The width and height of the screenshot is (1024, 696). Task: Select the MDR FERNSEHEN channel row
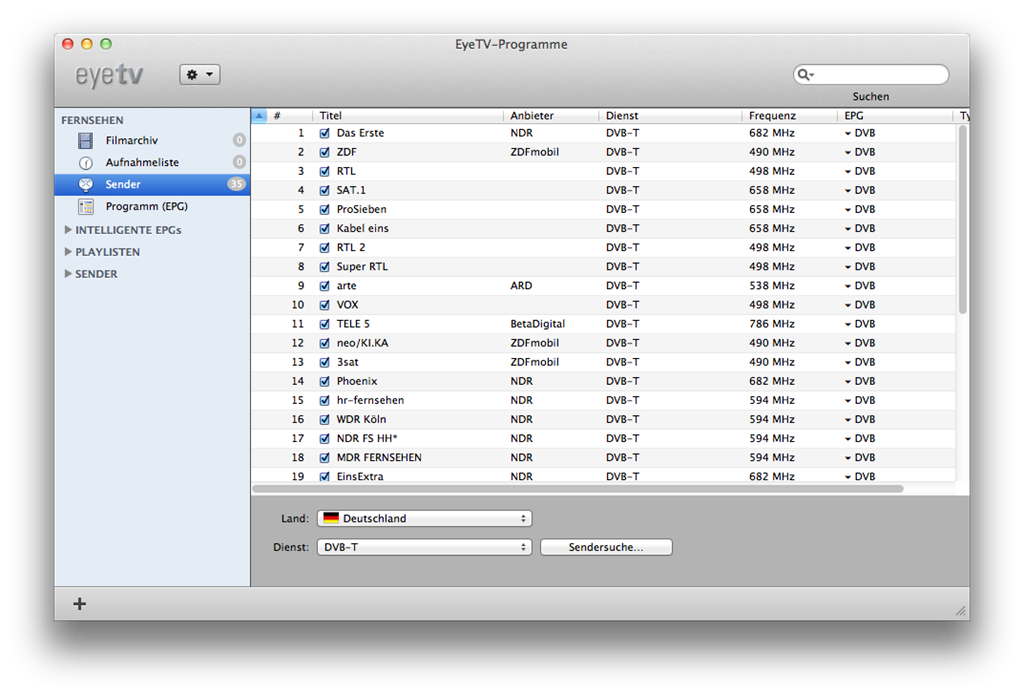(603, 458)
